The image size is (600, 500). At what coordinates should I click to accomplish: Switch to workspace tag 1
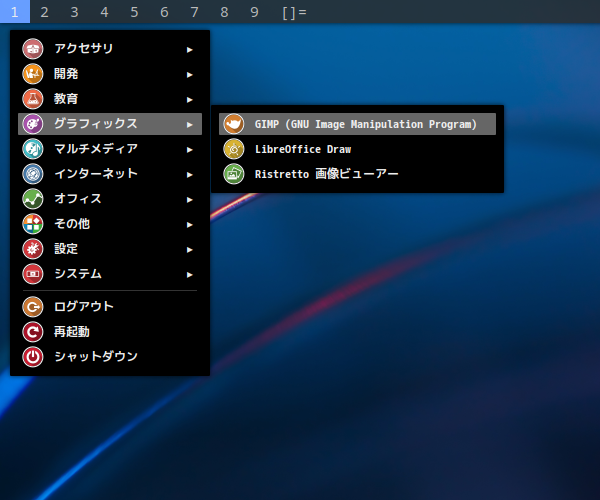[x=15, y=11]
